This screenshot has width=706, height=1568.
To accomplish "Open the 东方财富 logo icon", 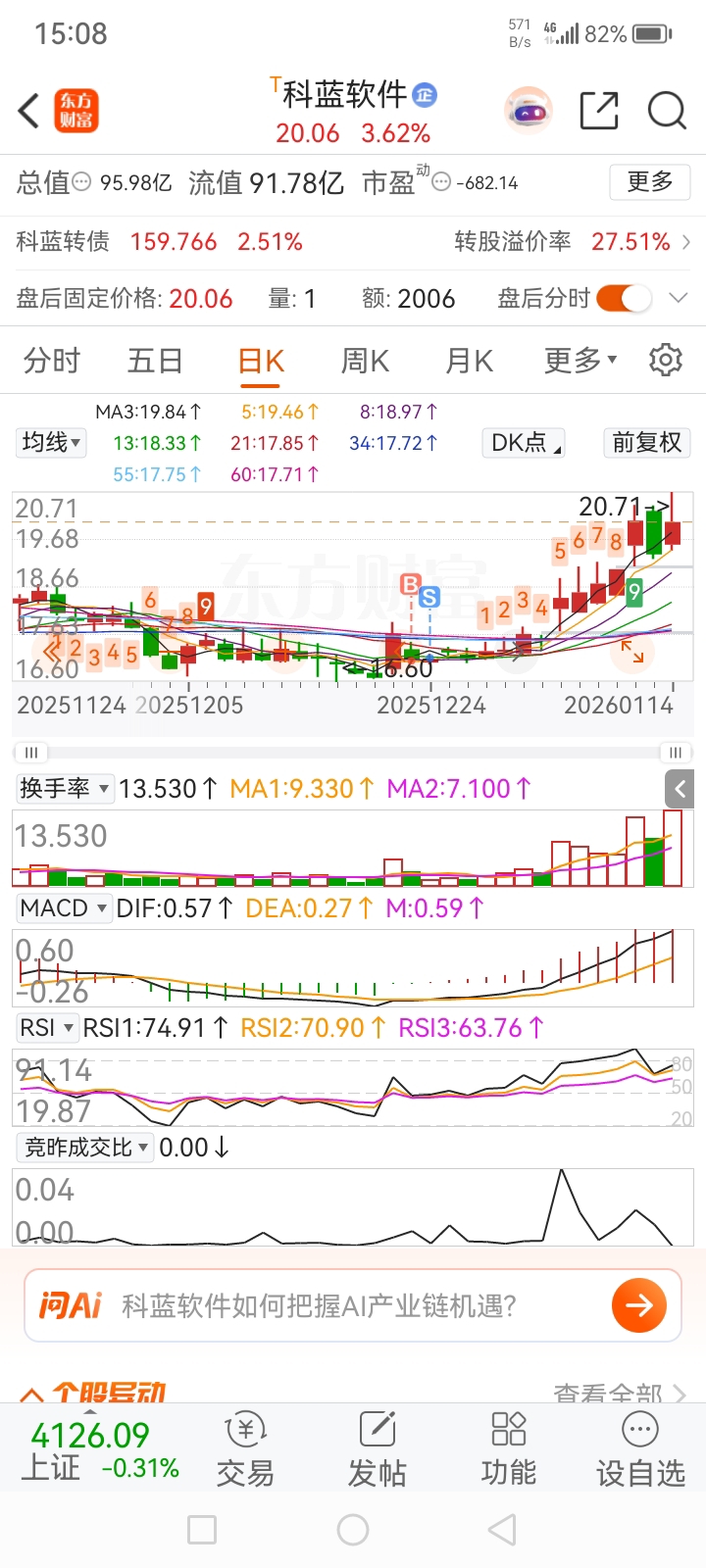I will (76, 111).
